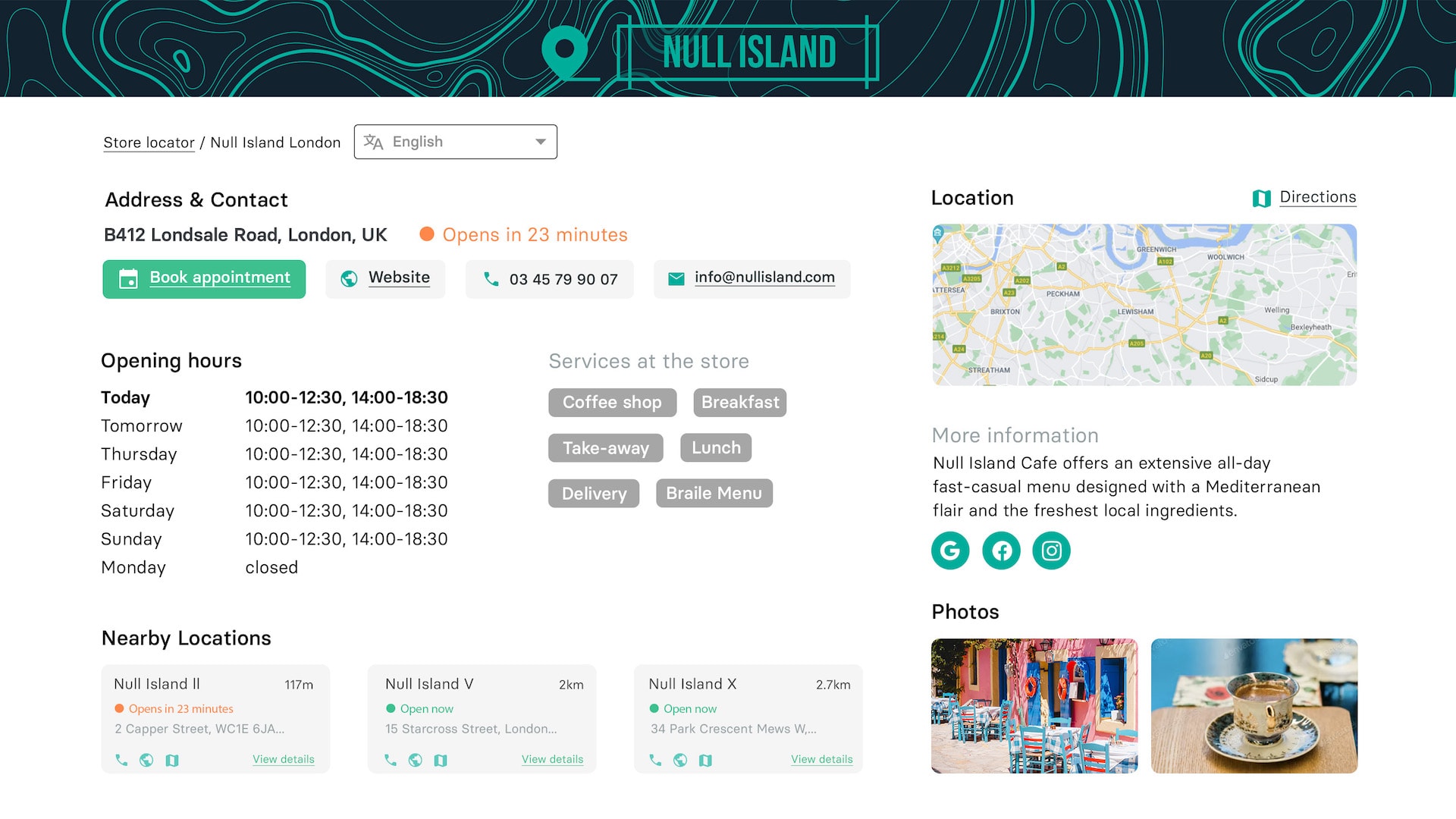The width and height of the screenshot is (1456, 819).
Task: Click the language dropdown arrow
Action: (541, 142)
